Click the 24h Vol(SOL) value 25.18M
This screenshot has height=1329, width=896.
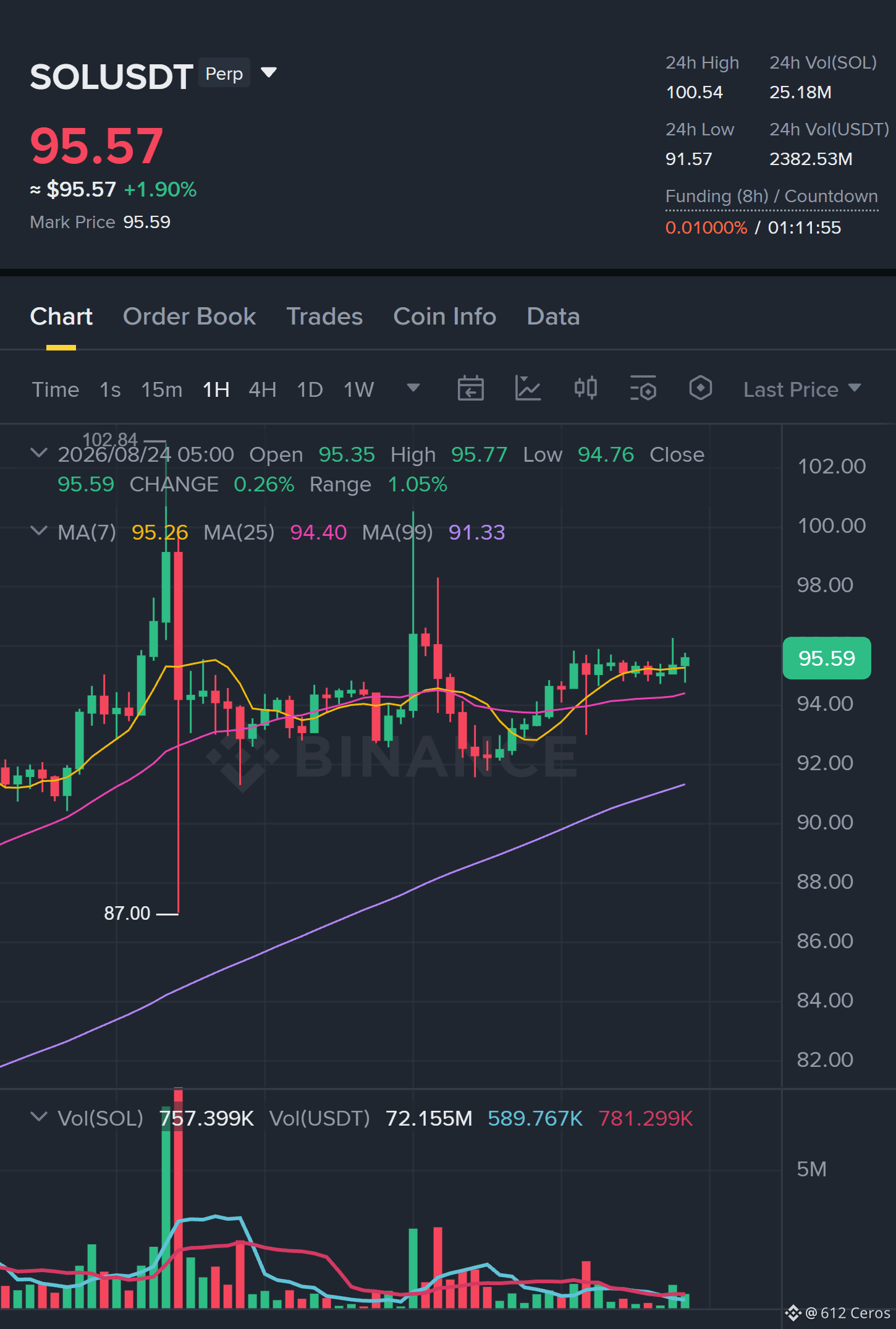tap(800, 92)
